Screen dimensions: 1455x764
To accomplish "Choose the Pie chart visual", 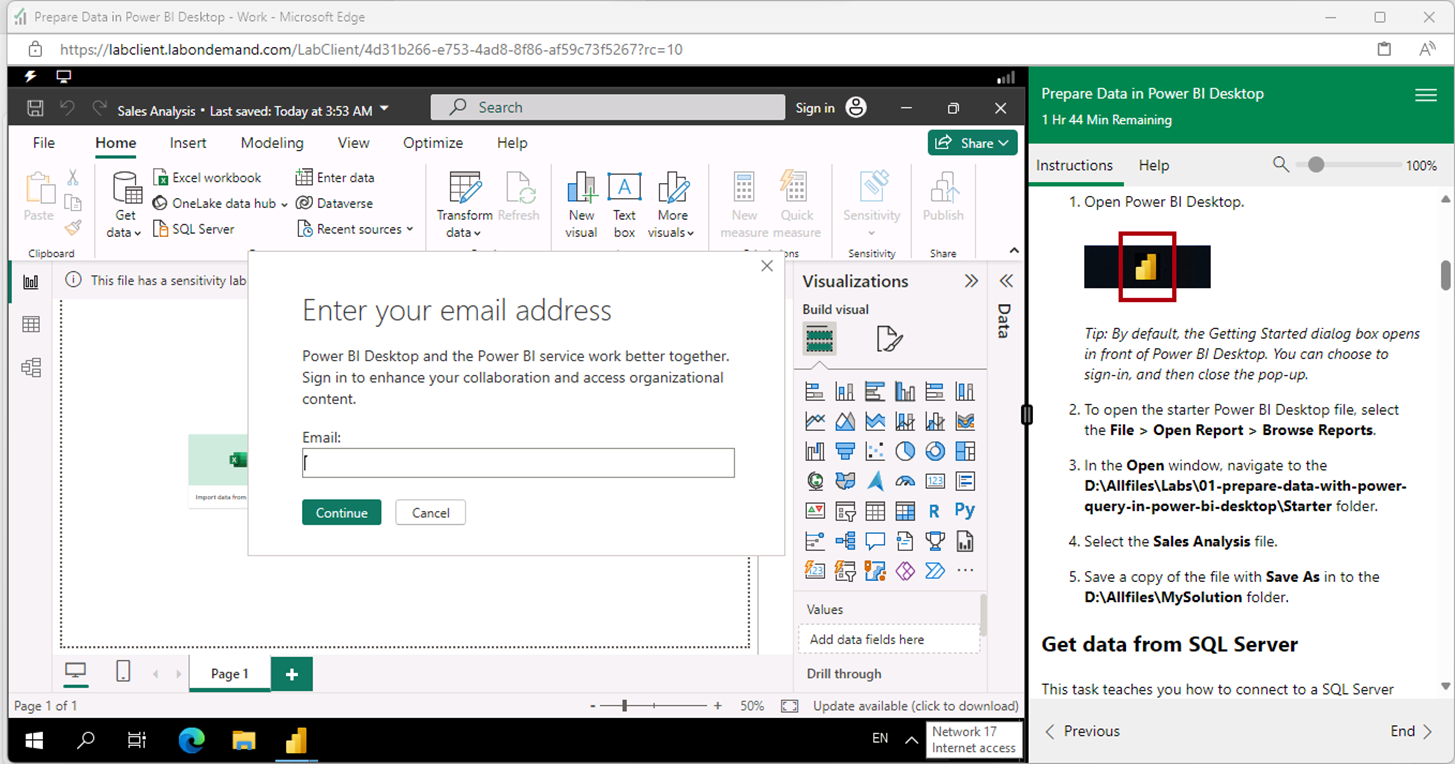I will [x=905, y=452].
